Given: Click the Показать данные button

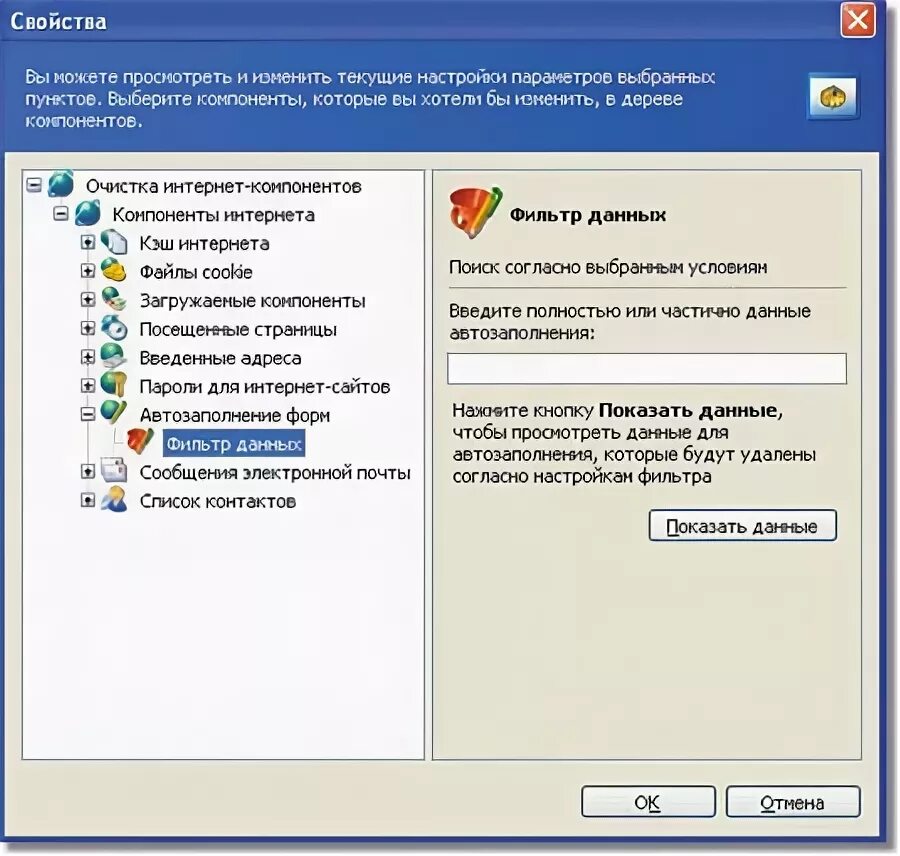Looking at the screenshot, I should pos(742,526).
